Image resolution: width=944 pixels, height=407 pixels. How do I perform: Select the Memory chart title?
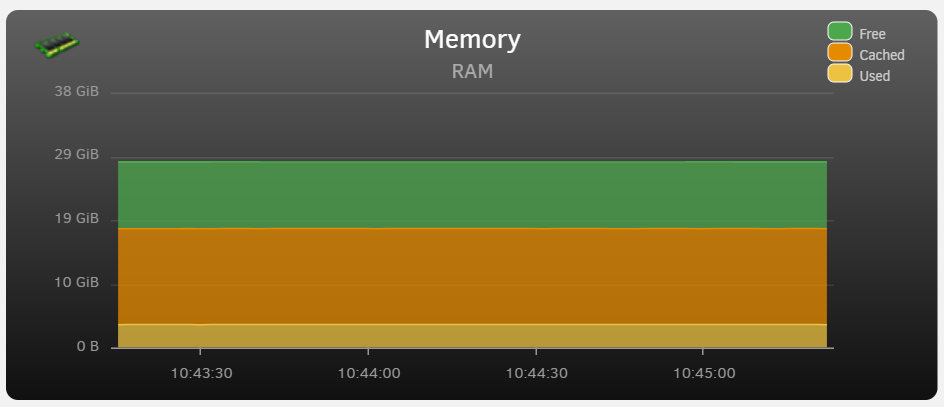(472, 40)
